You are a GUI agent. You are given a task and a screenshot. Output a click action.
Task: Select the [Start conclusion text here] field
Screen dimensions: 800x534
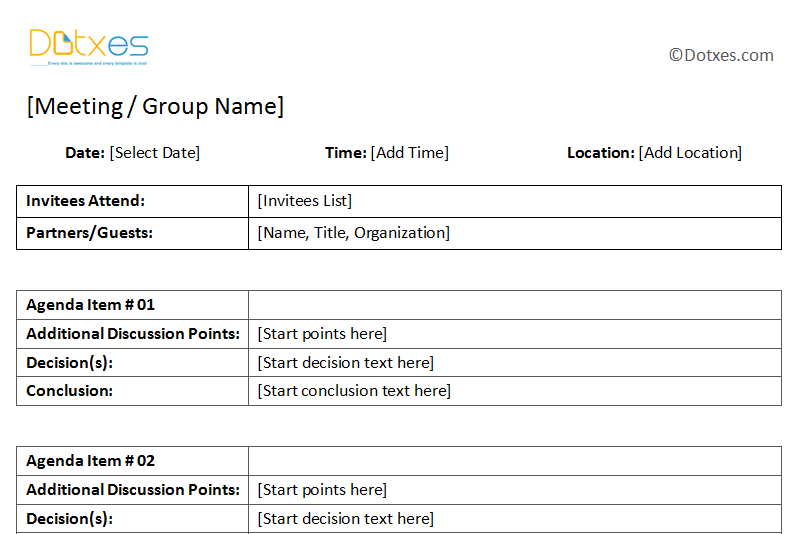(x=515, y=391)
